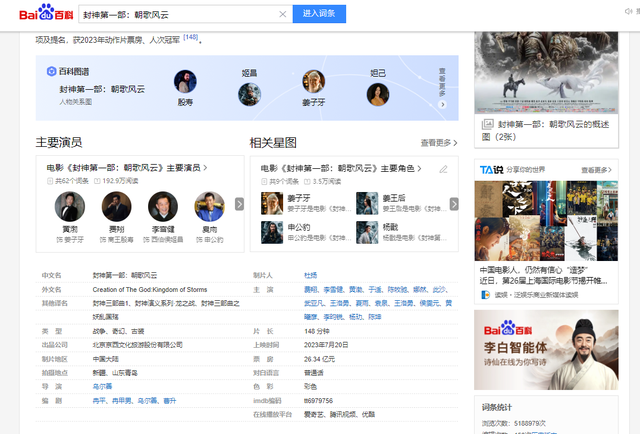Open cast member 杨玏 link
Image resolution: width=640 pixels, height=434 pixels.
point(356,317)
